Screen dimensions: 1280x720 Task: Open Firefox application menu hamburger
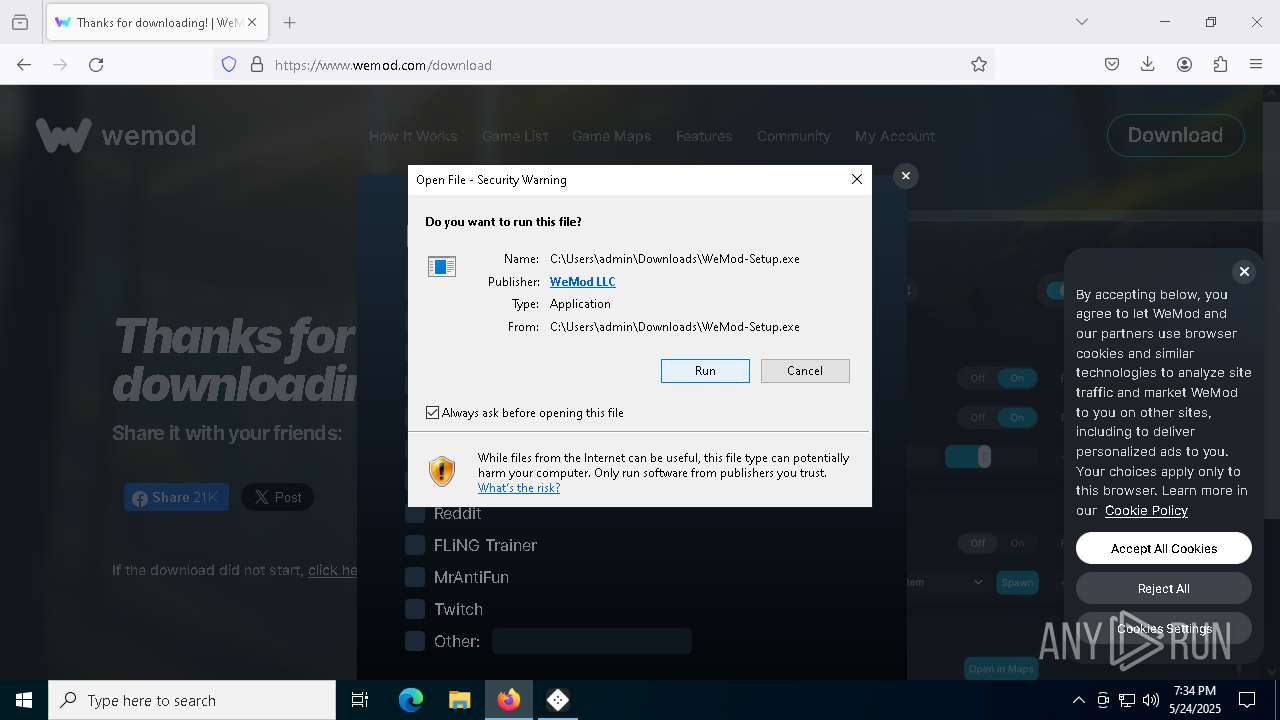coord(1256,64)
